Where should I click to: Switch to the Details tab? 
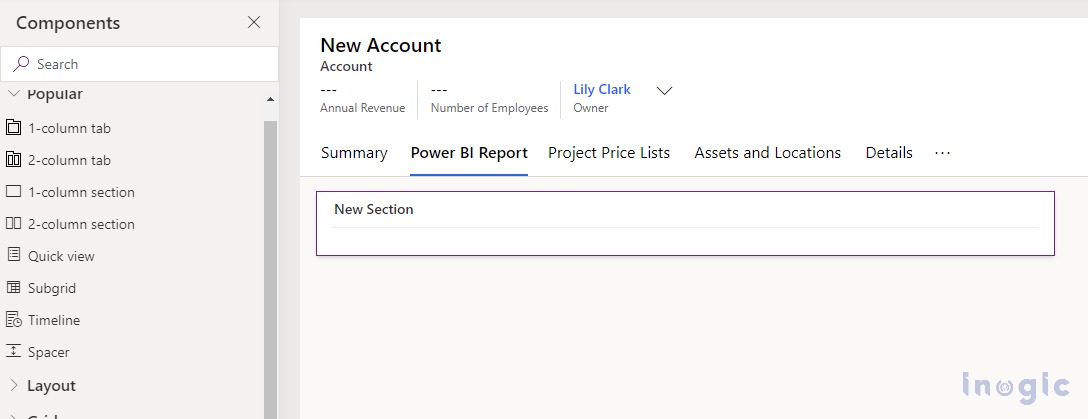tap(889, 153)
